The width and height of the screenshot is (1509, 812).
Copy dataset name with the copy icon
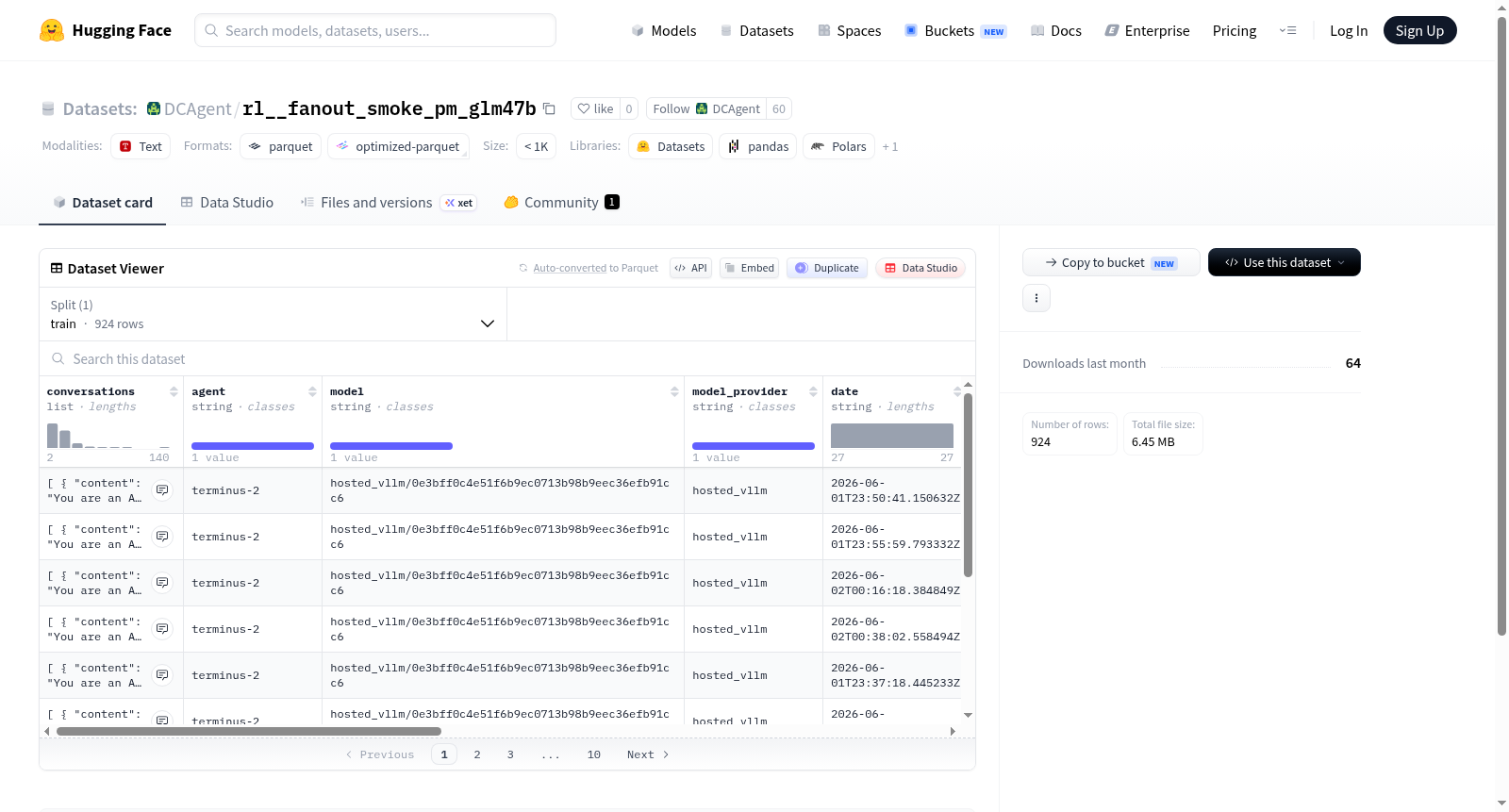click(x=549, y=108)
